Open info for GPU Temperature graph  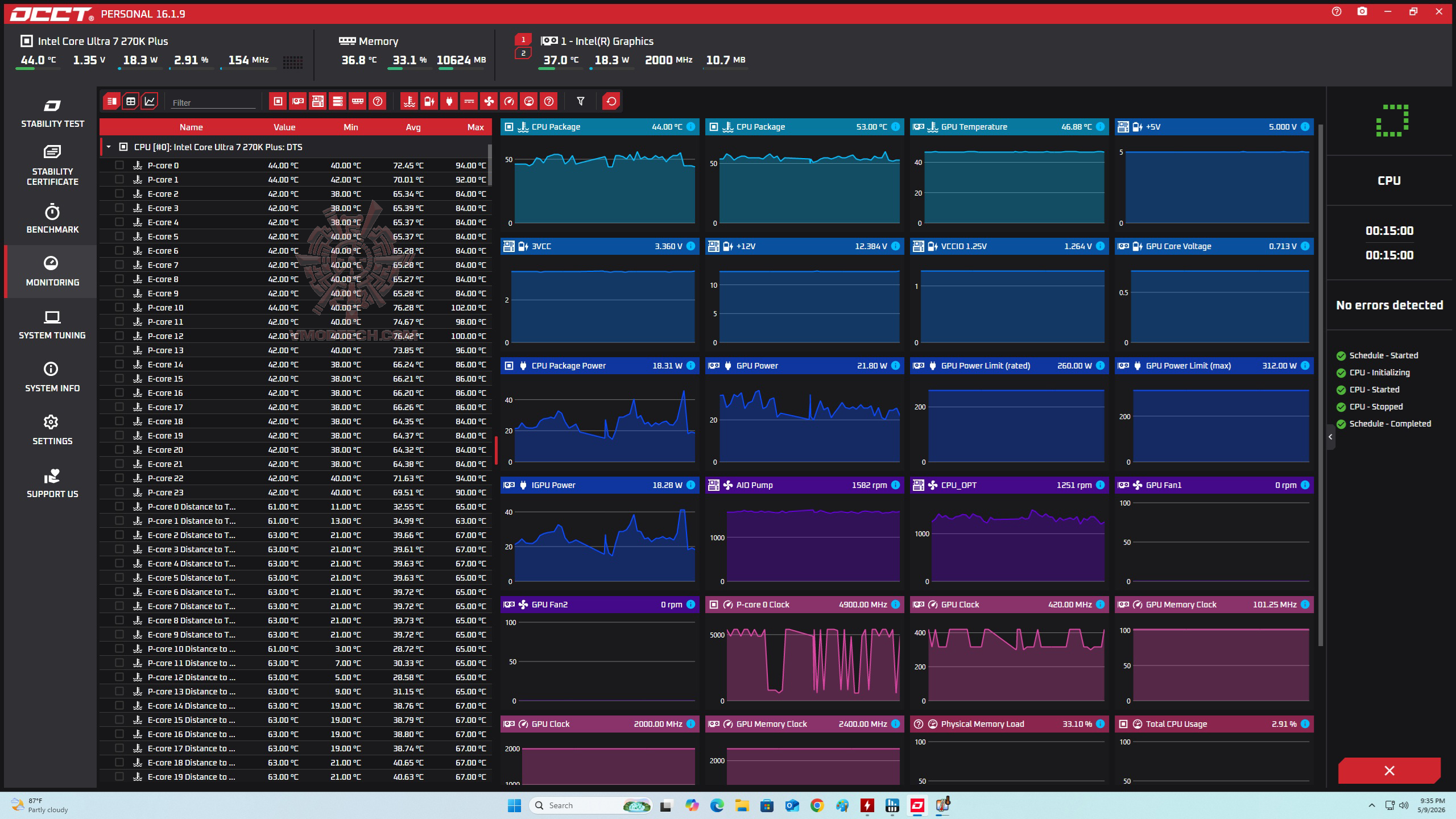pos(1100,127)
